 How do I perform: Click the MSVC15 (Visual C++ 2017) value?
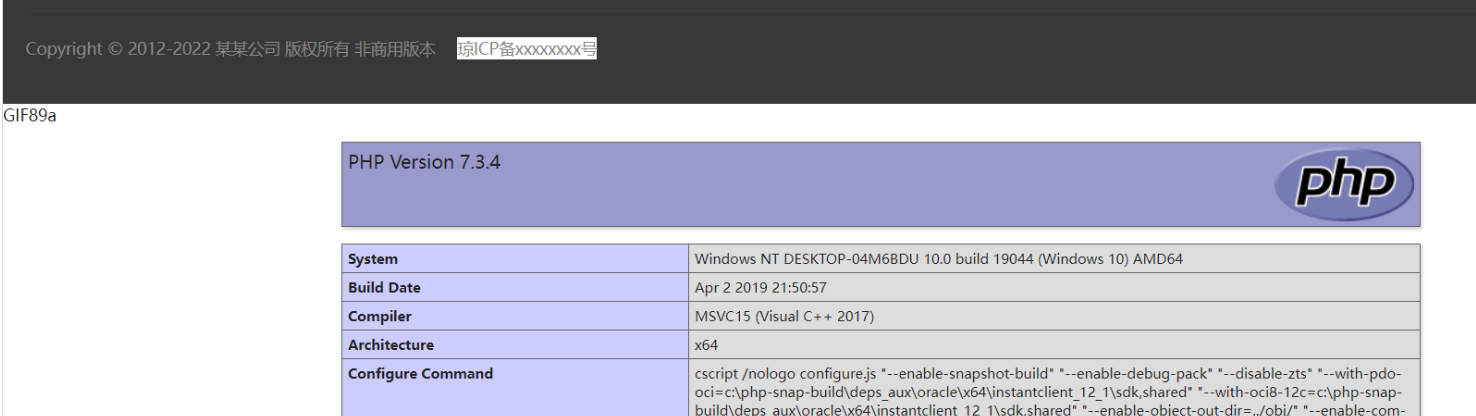pyautogui.click(x=784, y=317)
